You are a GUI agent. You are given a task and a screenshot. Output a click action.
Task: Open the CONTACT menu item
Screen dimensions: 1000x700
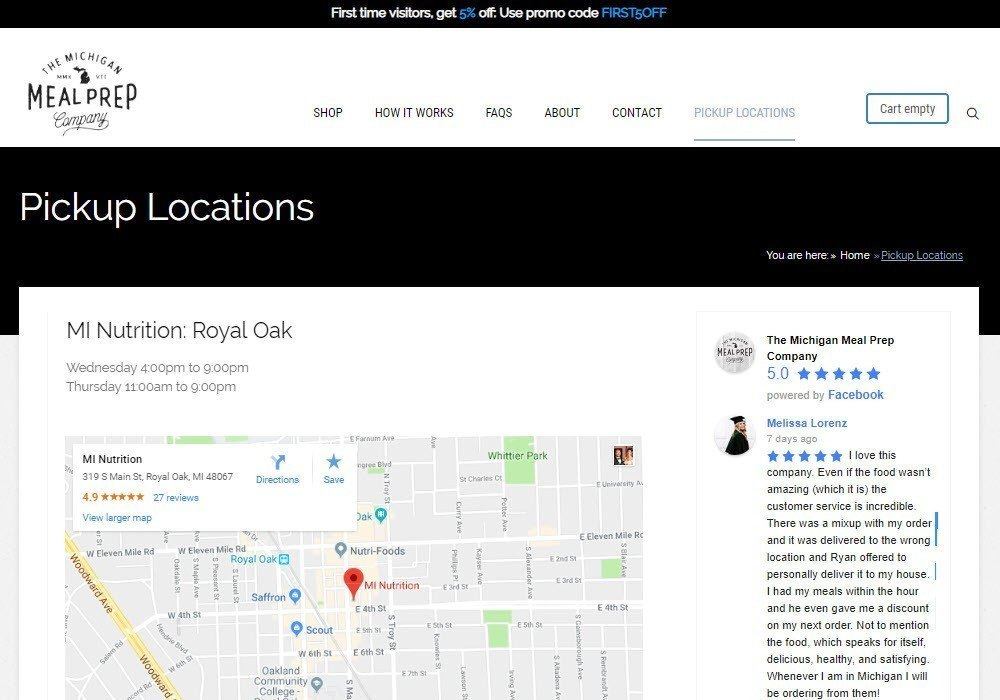point(636,113)
